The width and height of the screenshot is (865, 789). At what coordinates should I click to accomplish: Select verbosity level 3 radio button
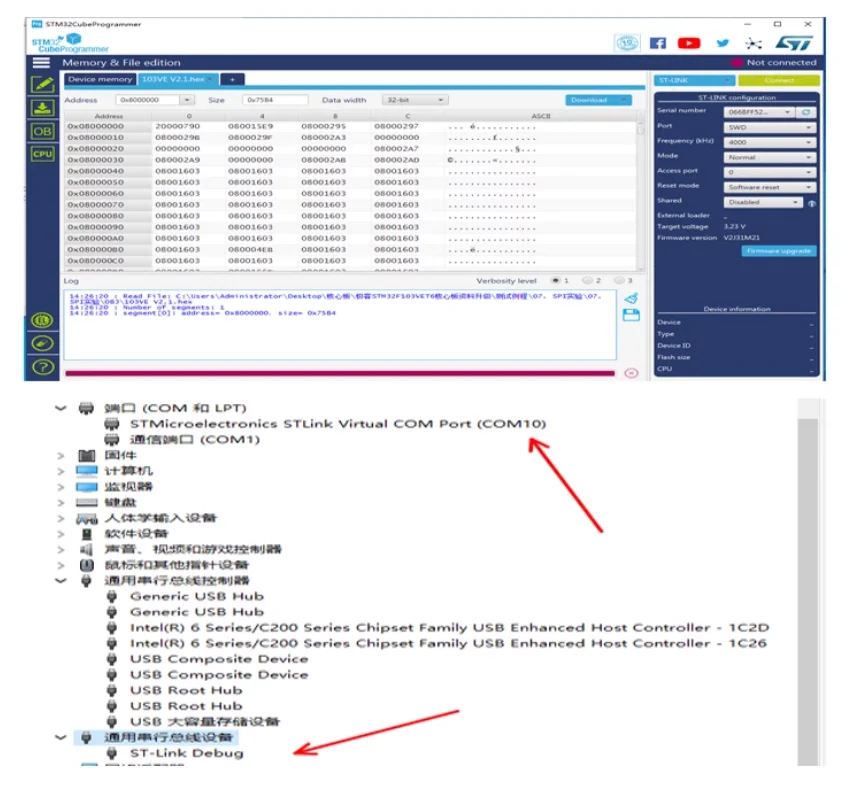(619, 280)
